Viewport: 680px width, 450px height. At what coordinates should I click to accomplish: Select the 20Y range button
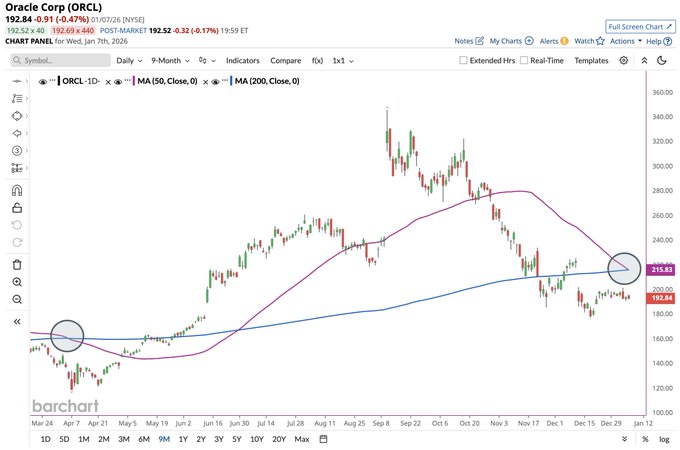click(x=279, y=439)
